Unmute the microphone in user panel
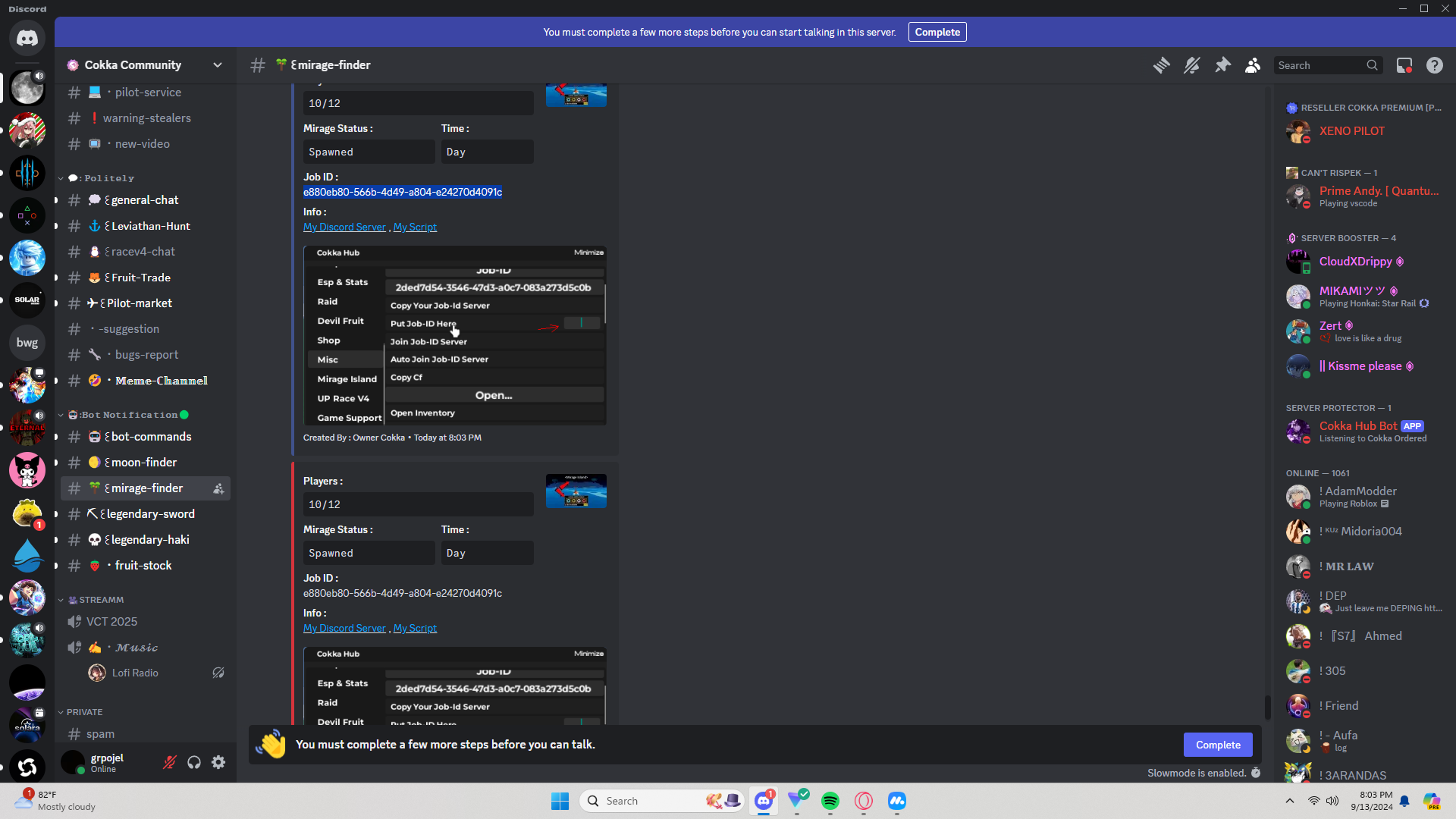 pos(170,762)
